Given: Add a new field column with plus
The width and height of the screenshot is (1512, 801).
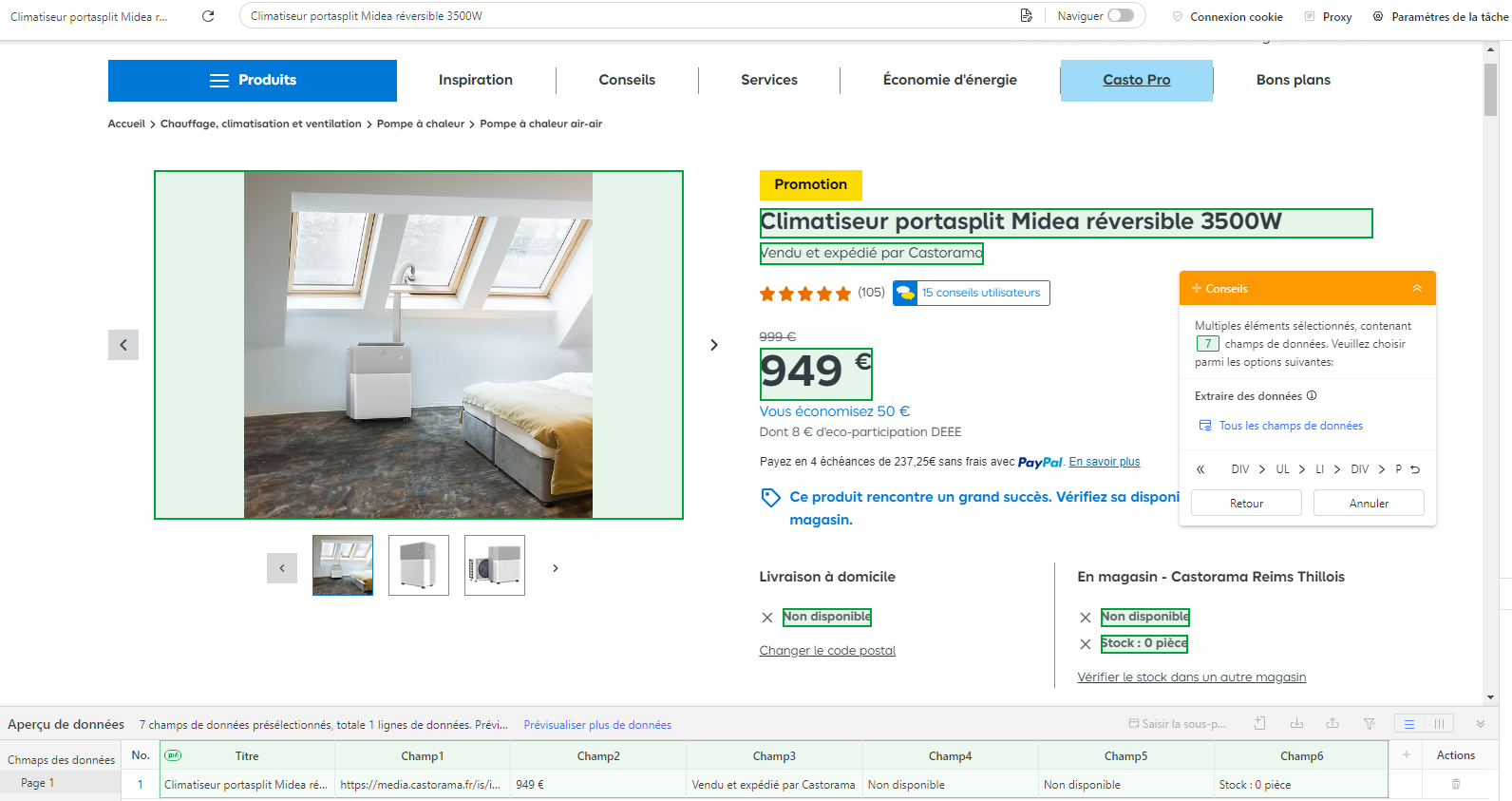Looking at the screenshot, I should [x=1407, y=755].
